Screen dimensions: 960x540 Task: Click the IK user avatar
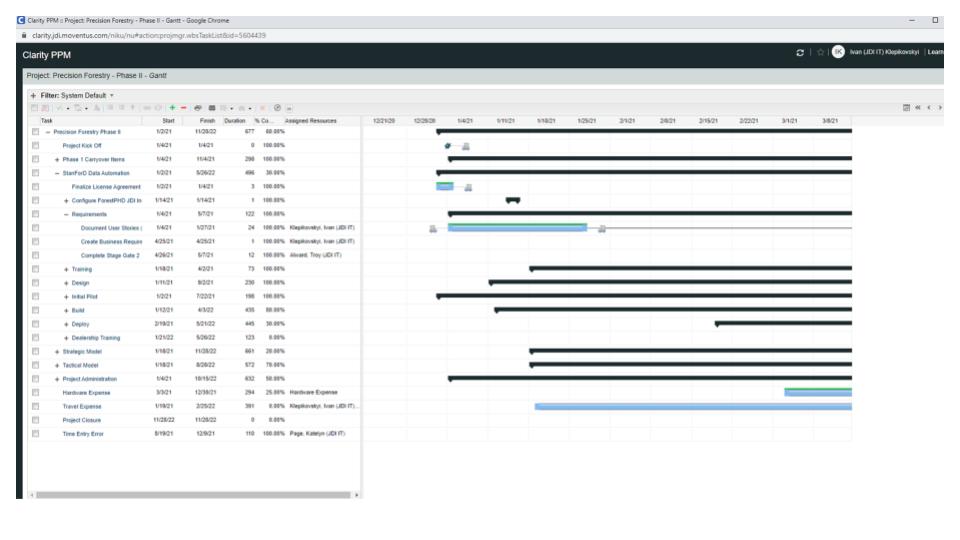(x=838, y=52)
